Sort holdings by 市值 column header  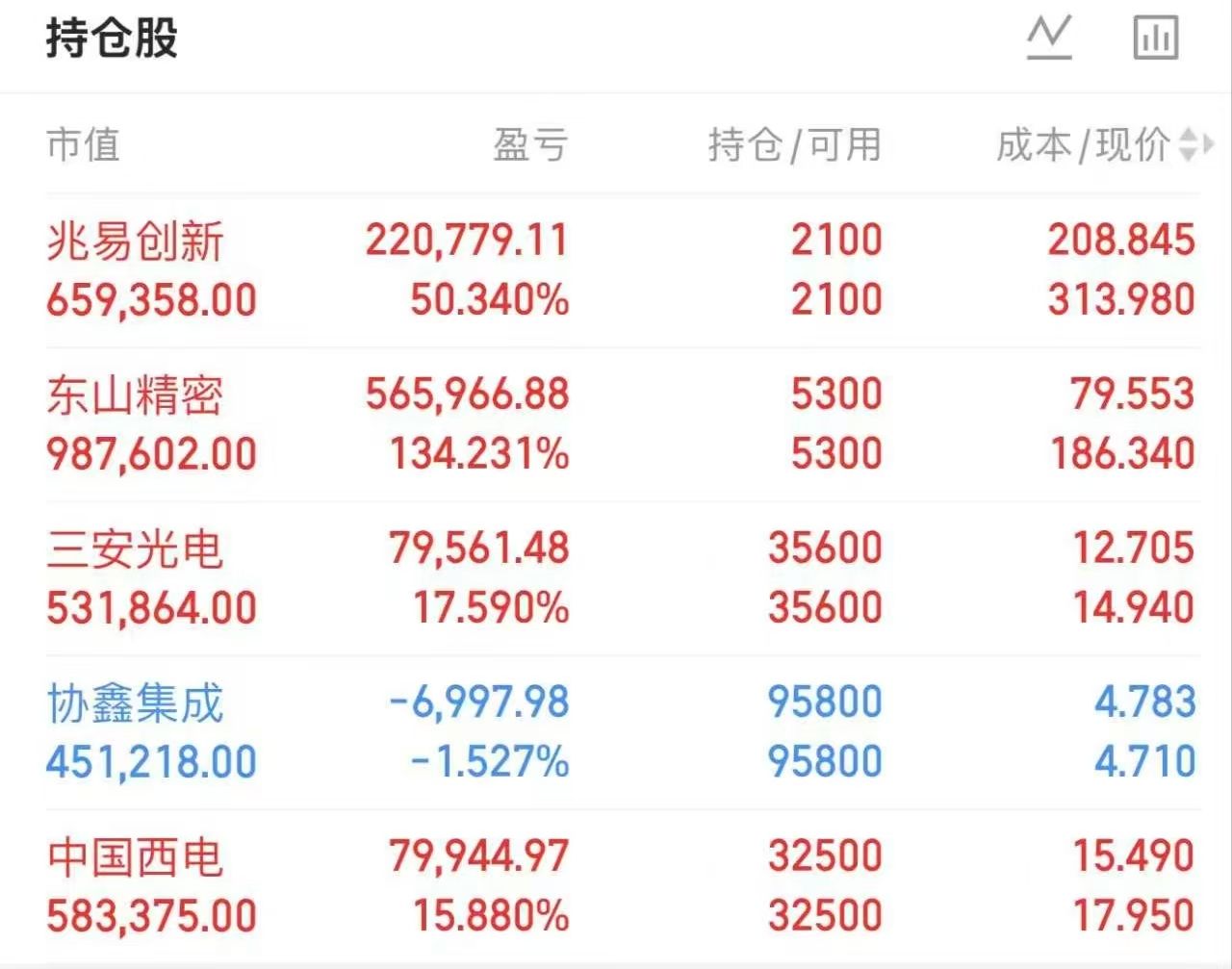[83, 145]
